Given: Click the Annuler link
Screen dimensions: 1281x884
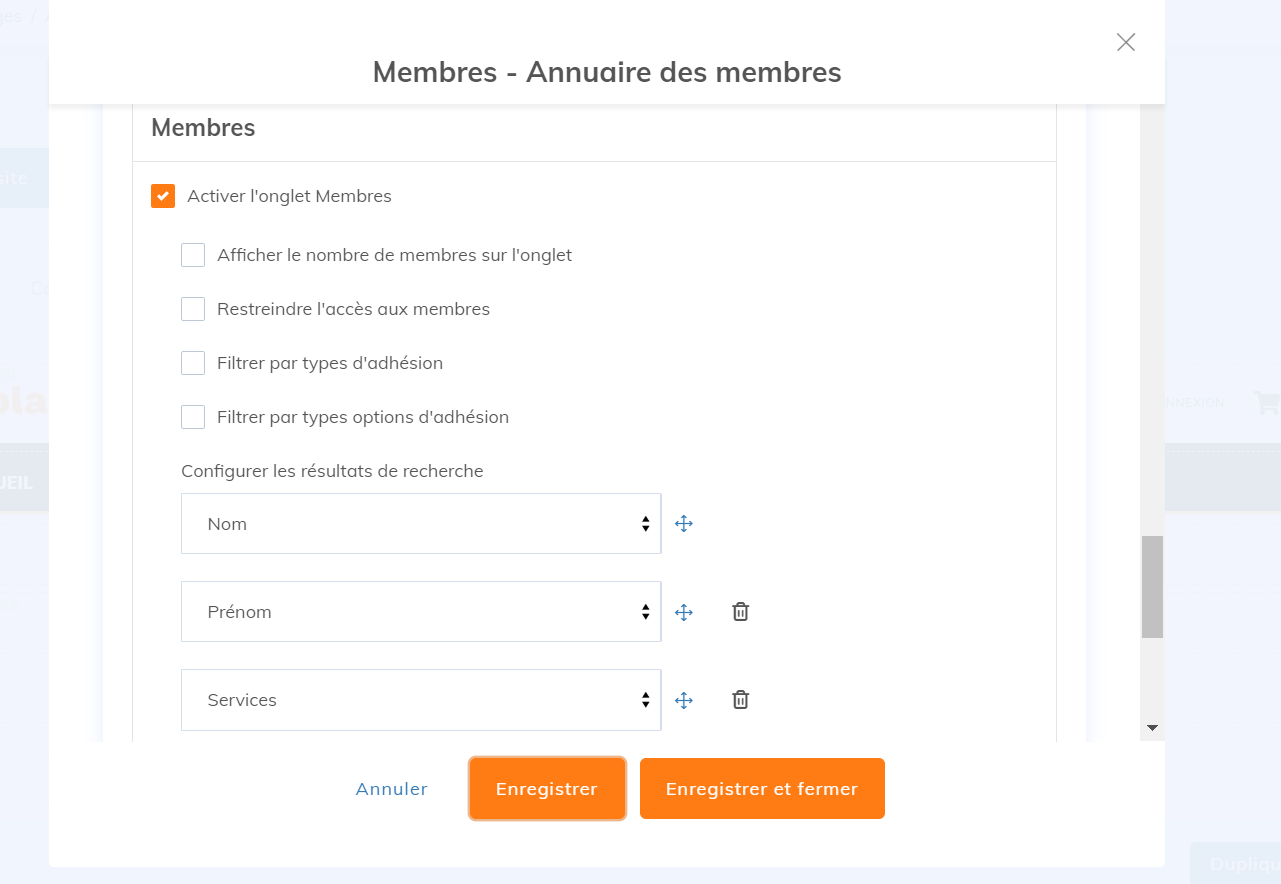Looking at the screenshot, I should point(391,789).
